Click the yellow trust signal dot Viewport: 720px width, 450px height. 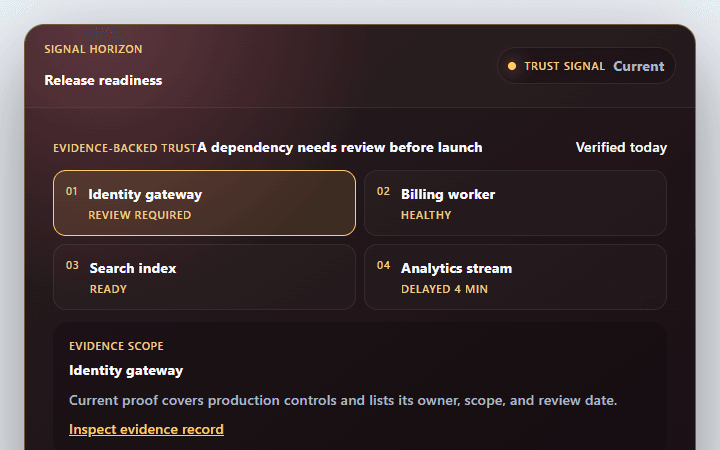[x=512, y=66]
